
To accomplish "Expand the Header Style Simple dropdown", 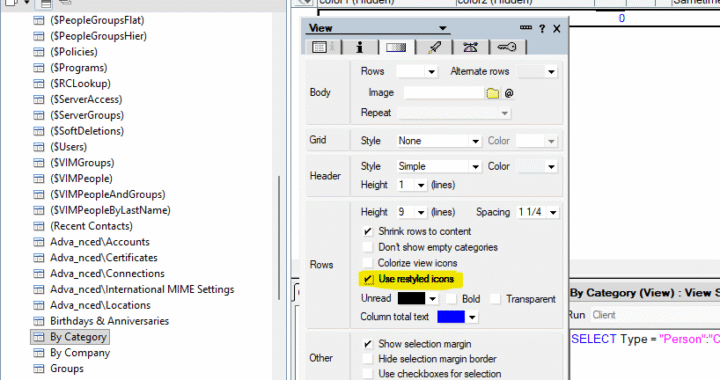I will pyautogui.click(x=439, y=167).
